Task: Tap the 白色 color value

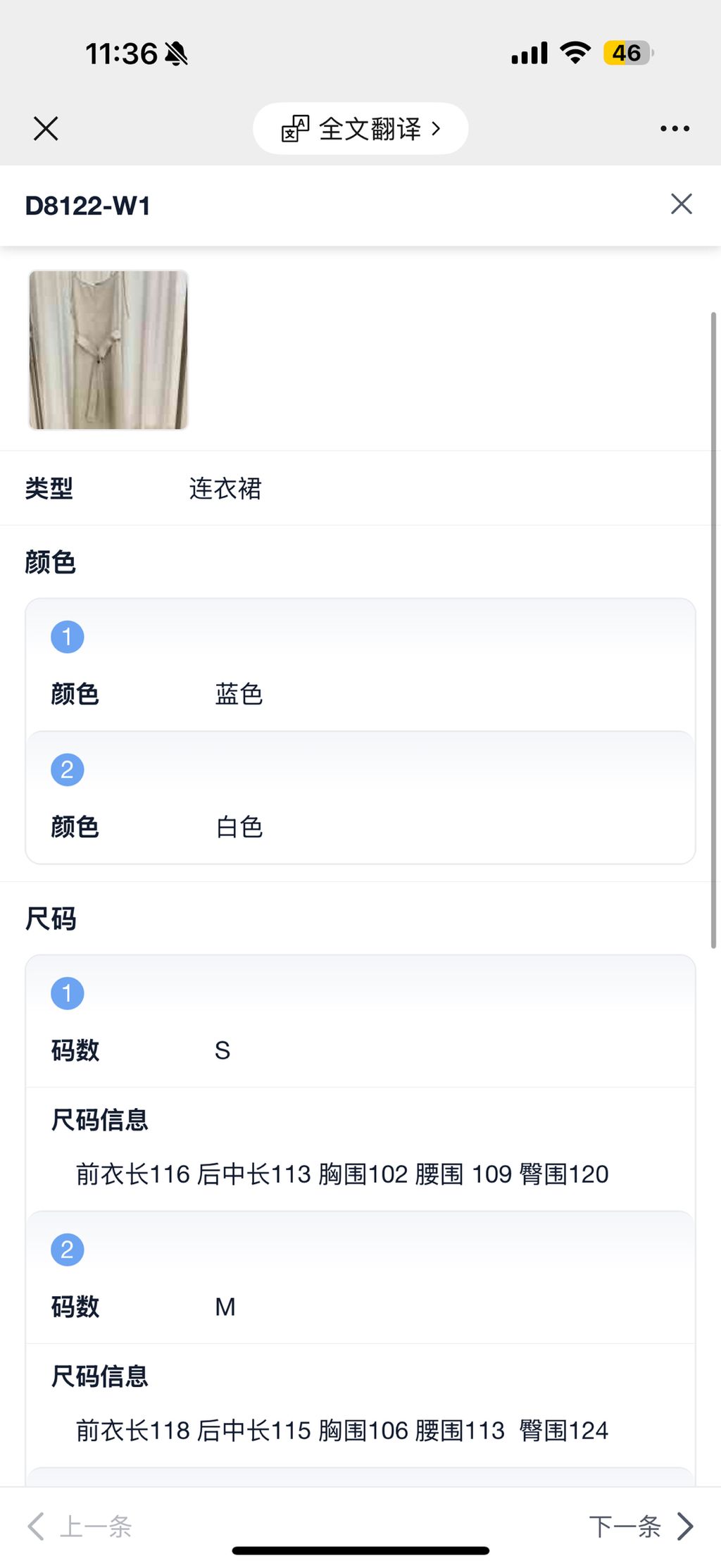Action: point(239,827)
